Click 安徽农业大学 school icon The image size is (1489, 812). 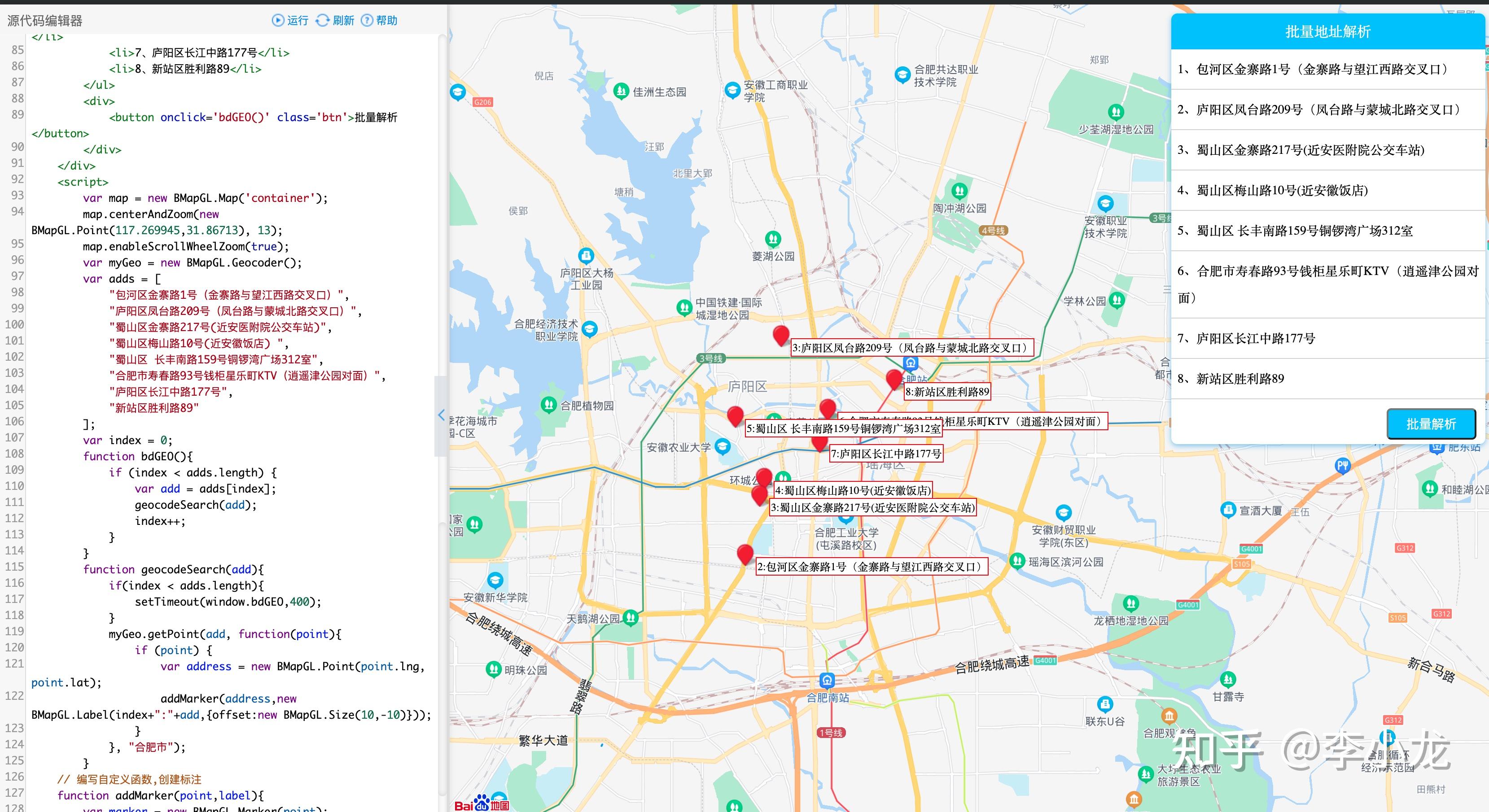723,446
